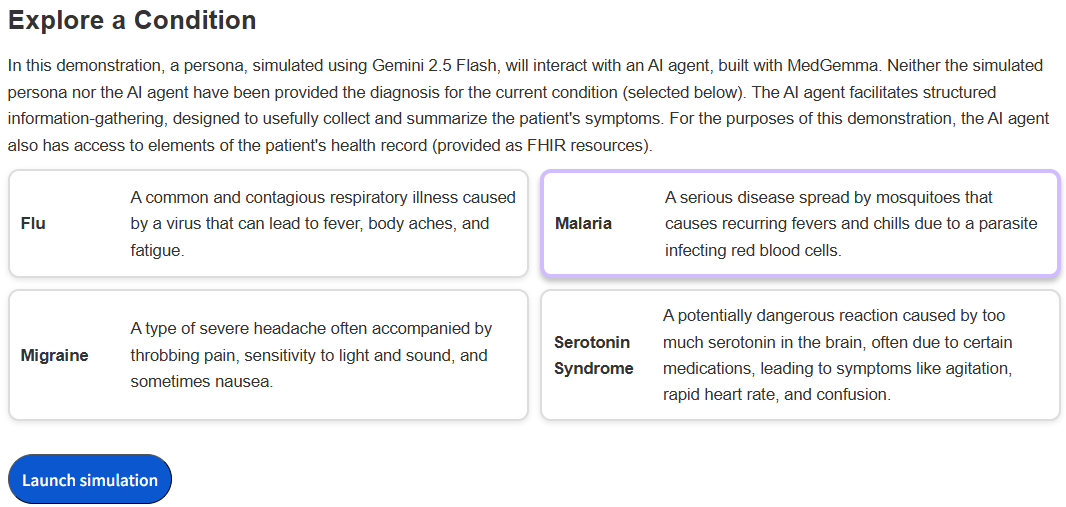
Task: Select the Flu condition card
Action: click(268, 224)
